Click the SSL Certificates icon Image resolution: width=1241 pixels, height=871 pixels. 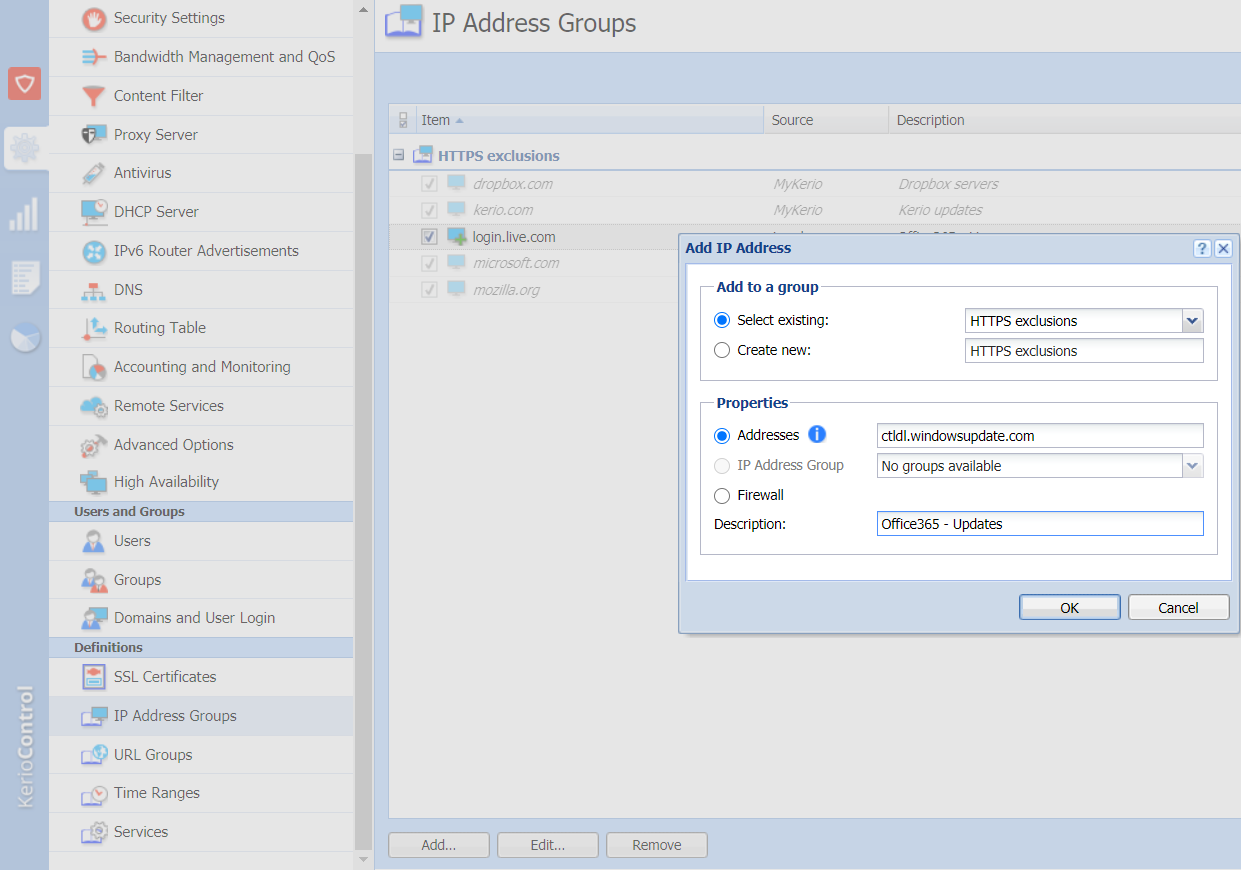point(94,677)
